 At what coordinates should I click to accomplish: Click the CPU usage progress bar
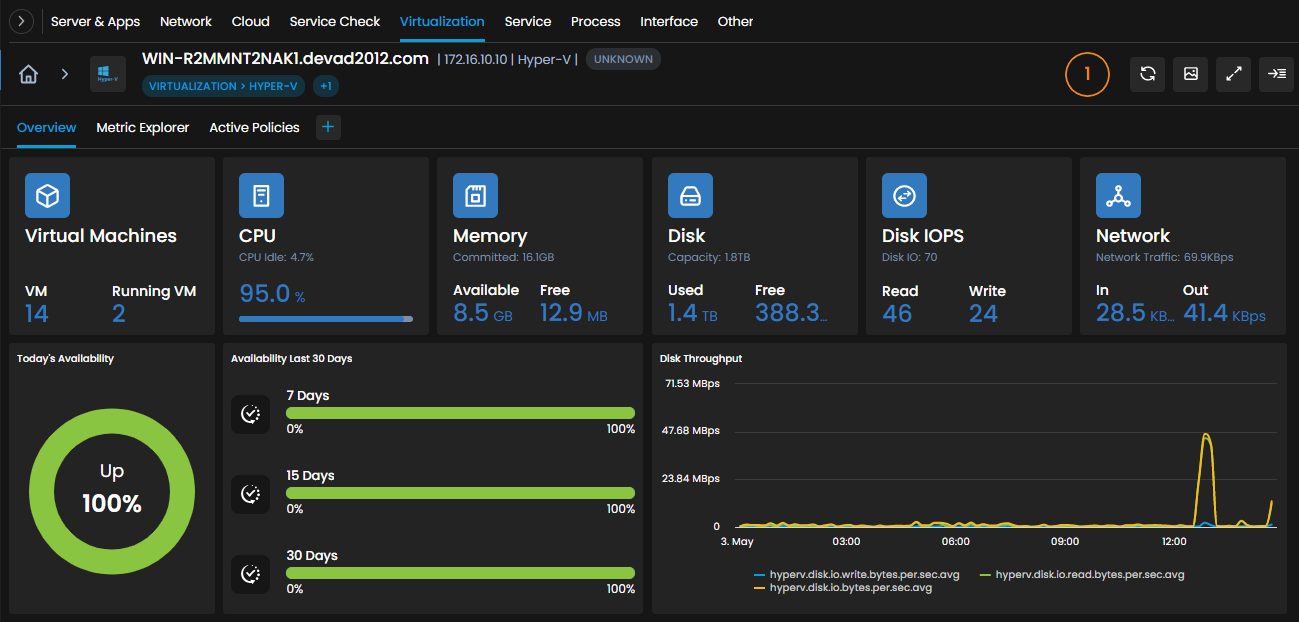coord(325,319)
